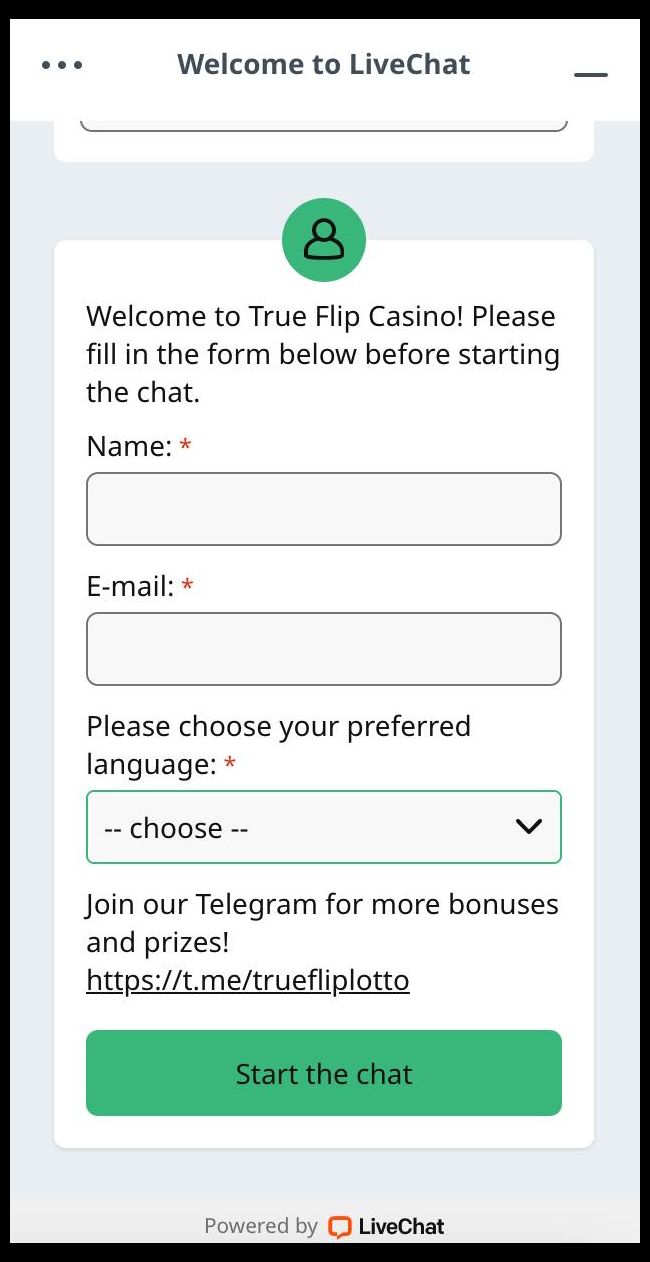Click the 'Welcome to True Flip Casino' message
This screenshot has width=650, height=1262.
322,354
